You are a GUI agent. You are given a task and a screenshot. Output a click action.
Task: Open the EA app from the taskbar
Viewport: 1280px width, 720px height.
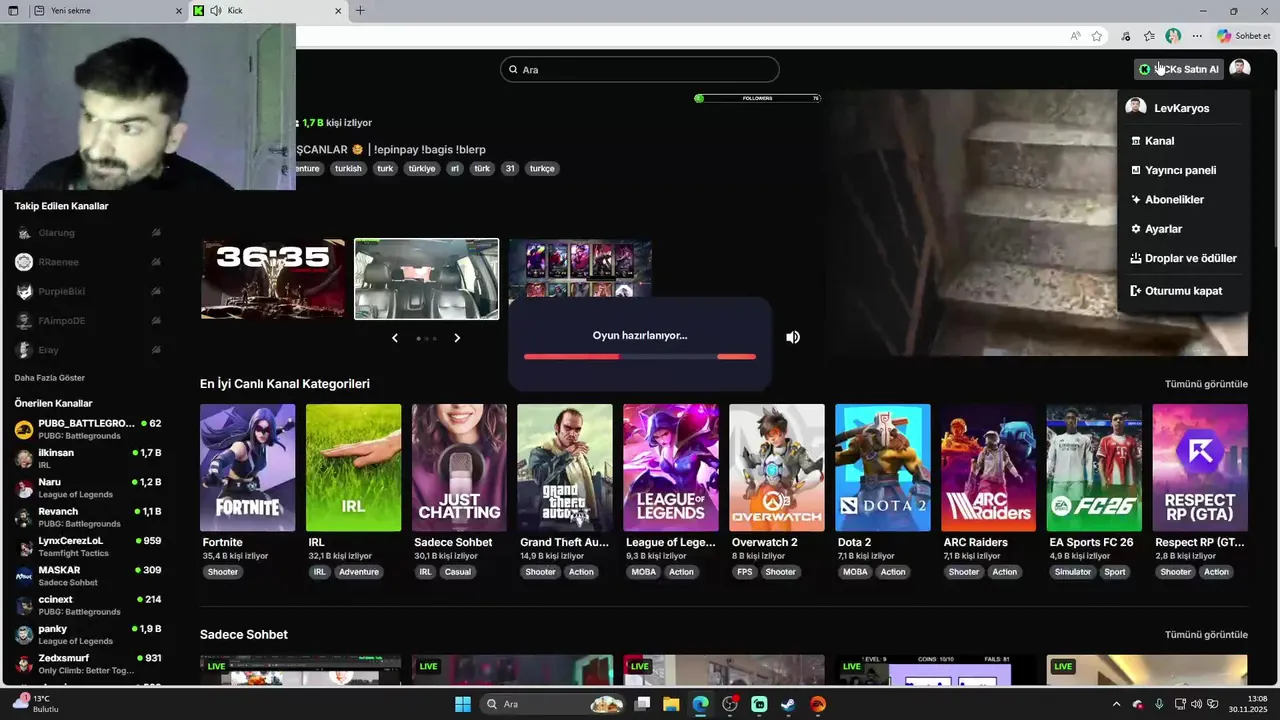(x=818, y=704)
